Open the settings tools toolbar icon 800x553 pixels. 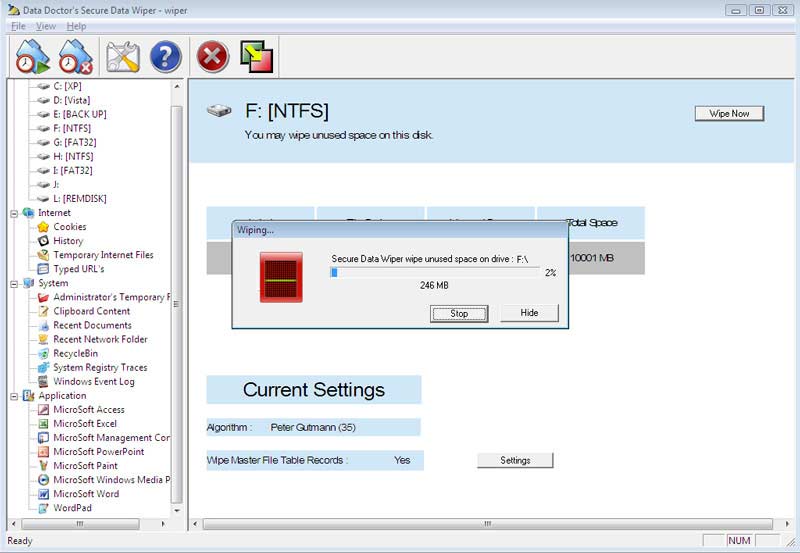(x=123, y=57)
